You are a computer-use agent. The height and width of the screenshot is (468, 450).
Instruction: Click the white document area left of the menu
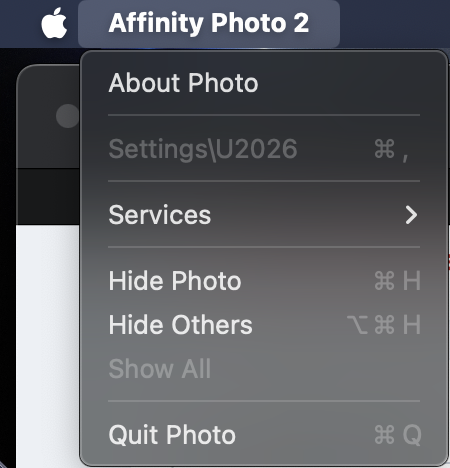(48, 346)
